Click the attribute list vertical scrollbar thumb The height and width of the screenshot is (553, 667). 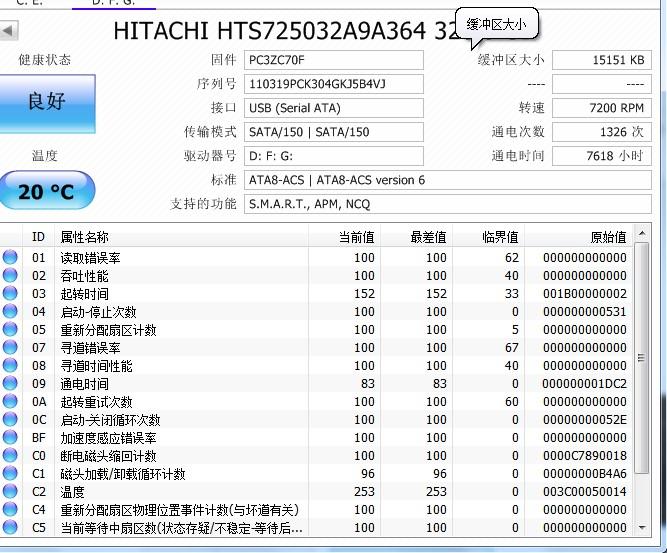coord(642,358)
